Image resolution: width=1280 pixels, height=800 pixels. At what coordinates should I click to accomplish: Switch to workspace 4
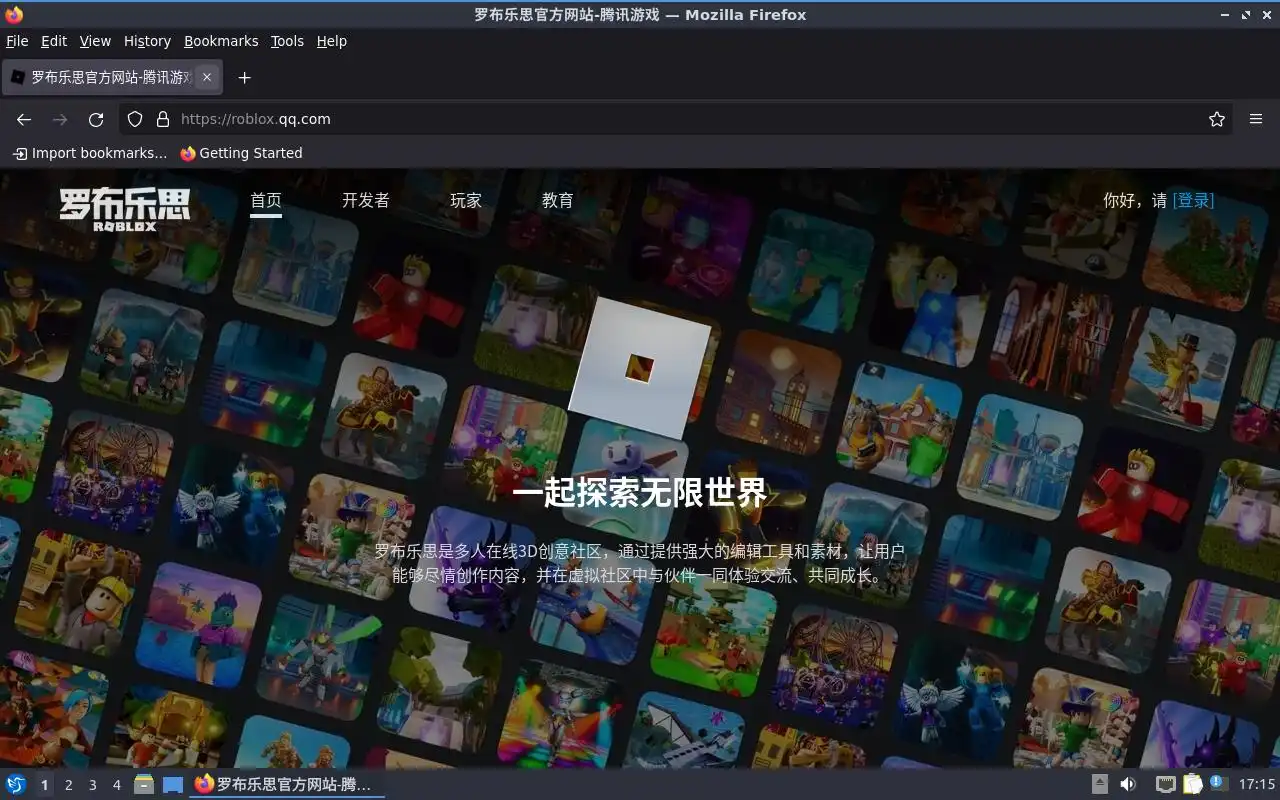pyautogui.click(x=117, y=785)
